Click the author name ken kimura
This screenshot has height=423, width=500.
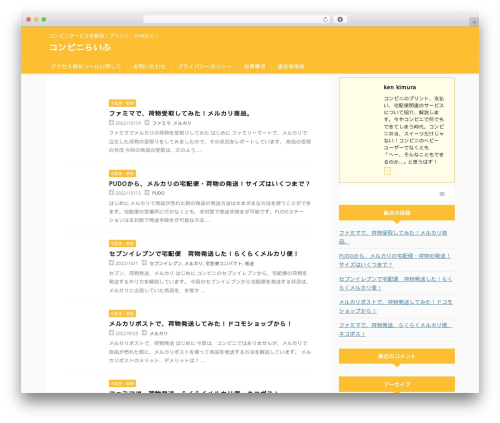[400, 87]
